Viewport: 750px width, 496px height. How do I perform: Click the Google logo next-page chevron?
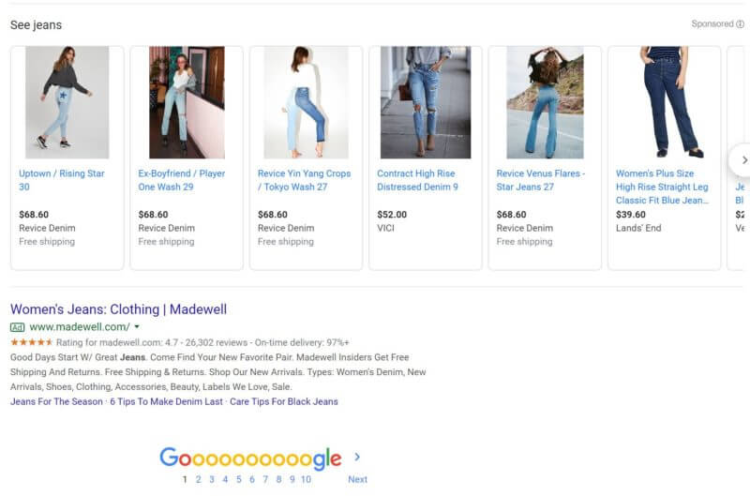tap(357, 457)
